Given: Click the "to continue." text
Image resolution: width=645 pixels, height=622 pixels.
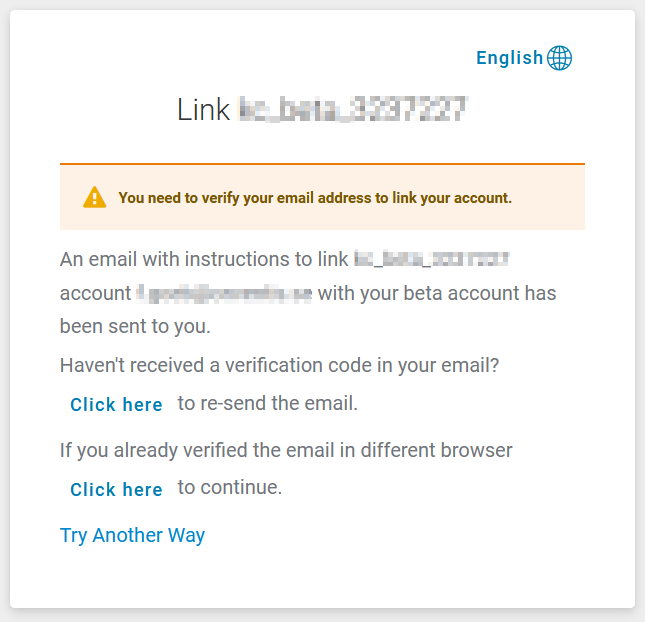Looking at the screenshot, I should point(230,488).
